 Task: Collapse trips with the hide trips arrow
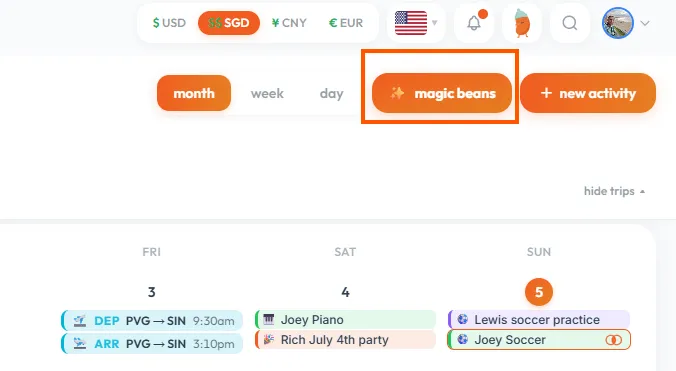(642, 191)
